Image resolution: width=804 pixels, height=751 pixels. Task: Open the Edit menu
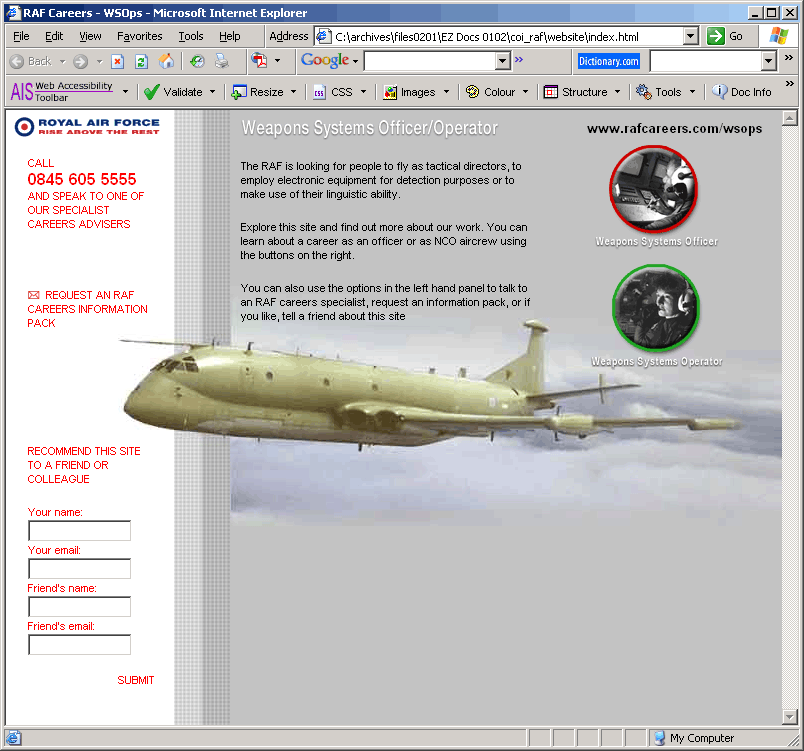pyautogui.click(x=54, y=36)
